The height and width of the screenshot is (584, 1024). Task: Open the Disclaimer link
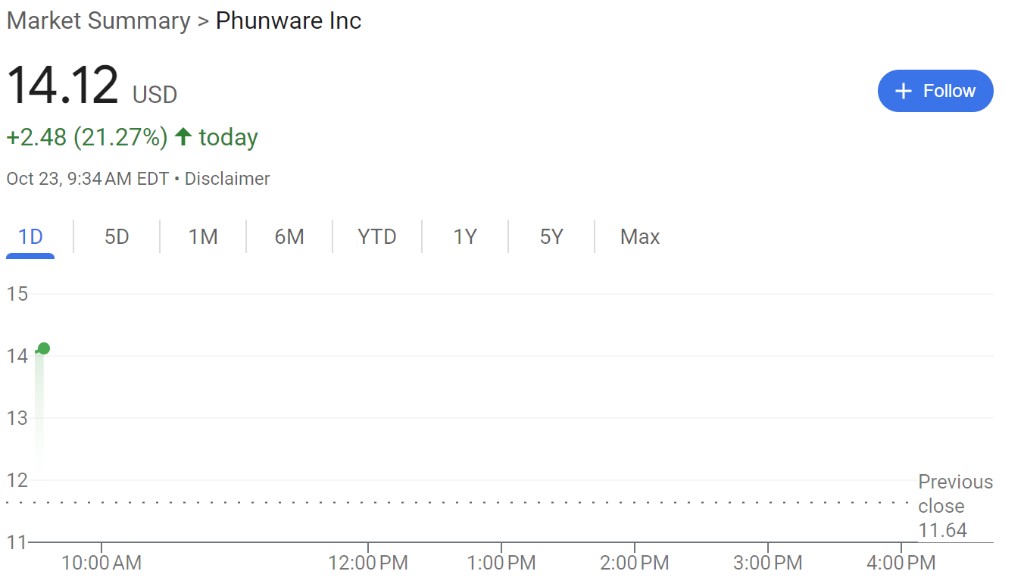pyautogui.click(x=227, y=179)
